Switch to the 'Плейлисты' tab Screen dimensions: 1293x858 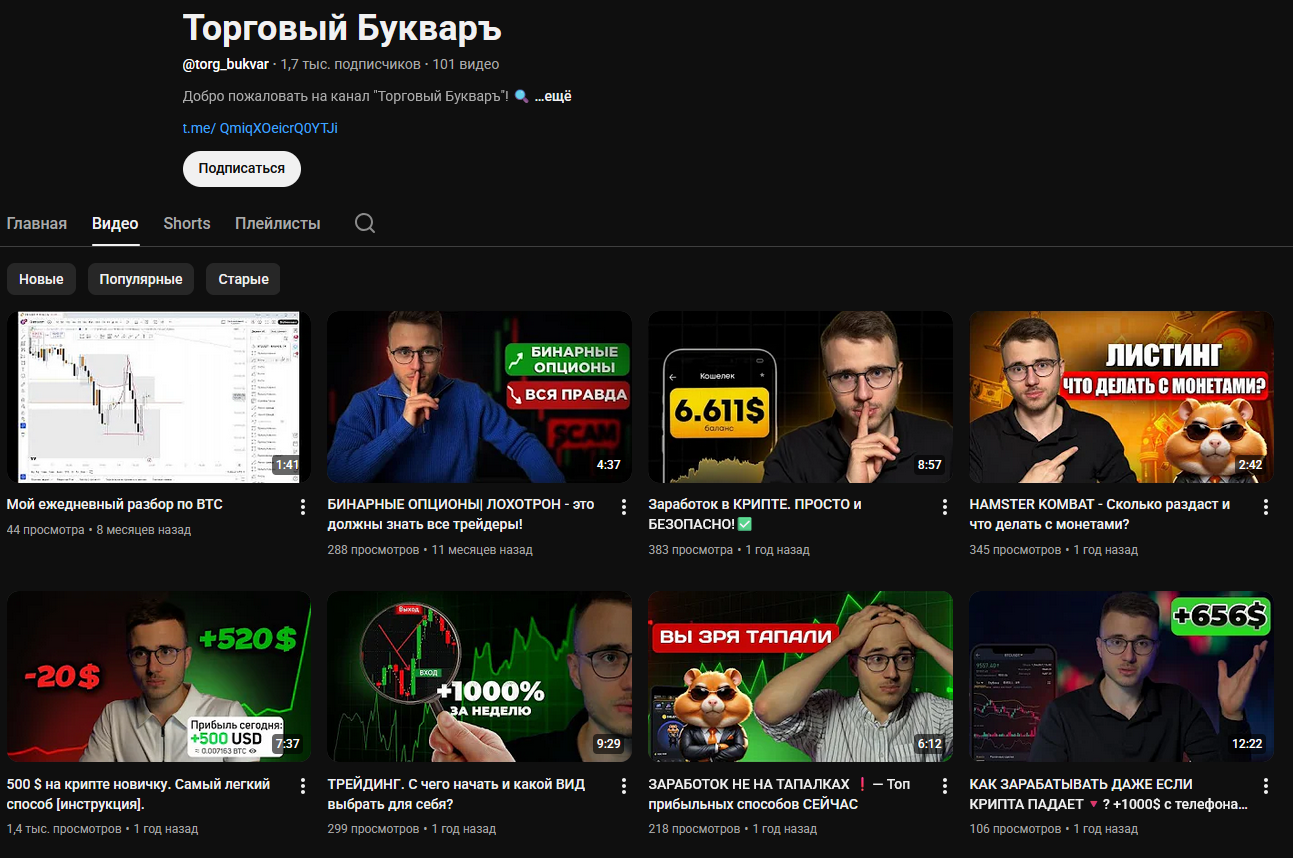278,223
